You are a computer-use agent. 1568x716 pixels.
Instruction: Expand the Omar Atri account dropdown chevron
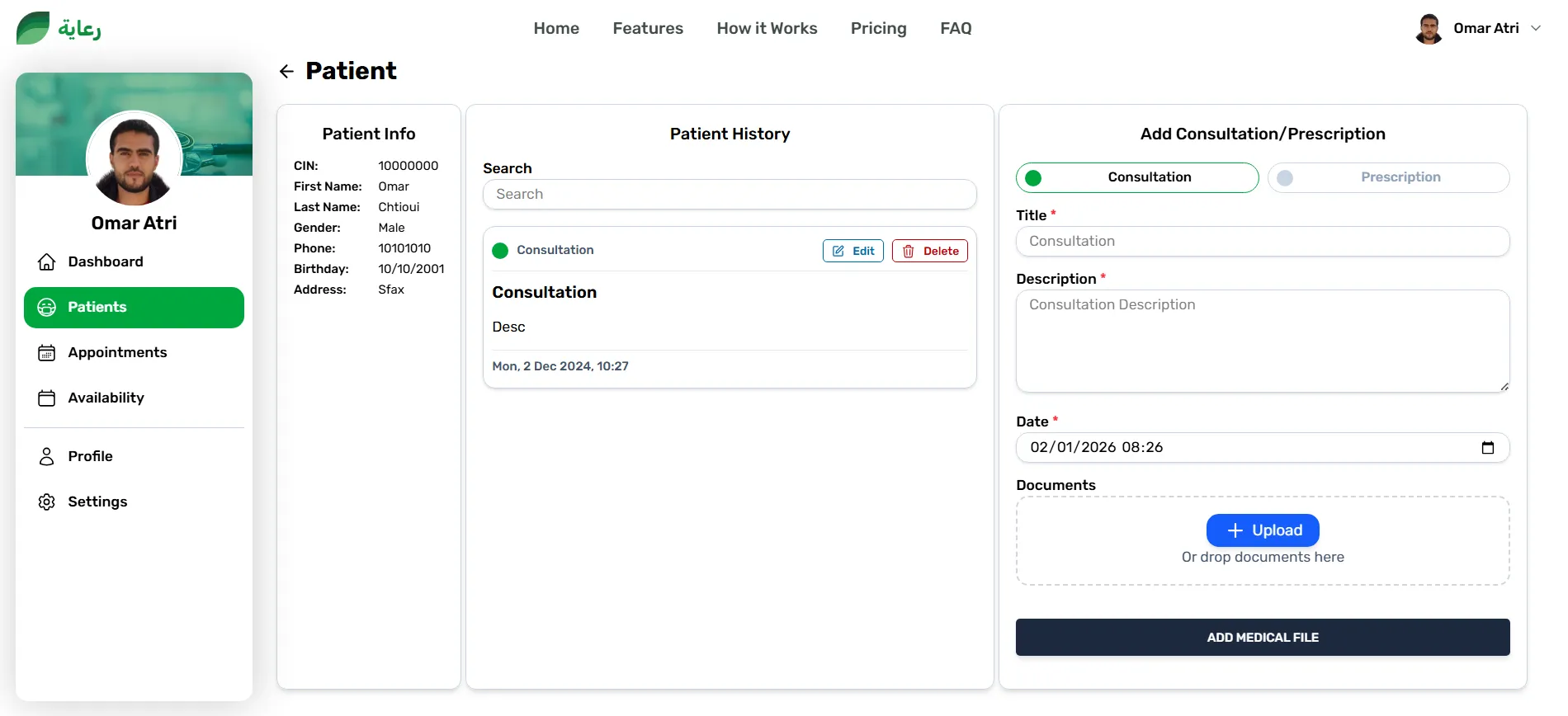pos(1536,28)
